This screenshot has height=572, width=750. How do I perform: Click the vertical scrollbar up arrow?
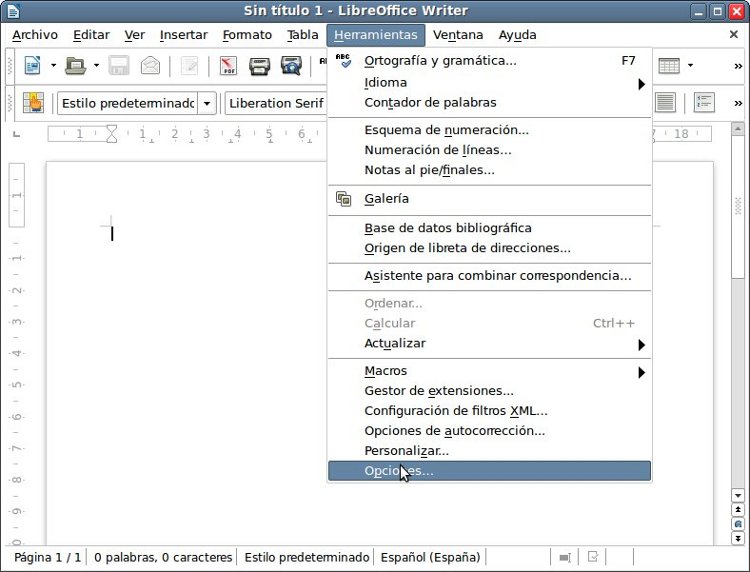click(x=738, y=129)
